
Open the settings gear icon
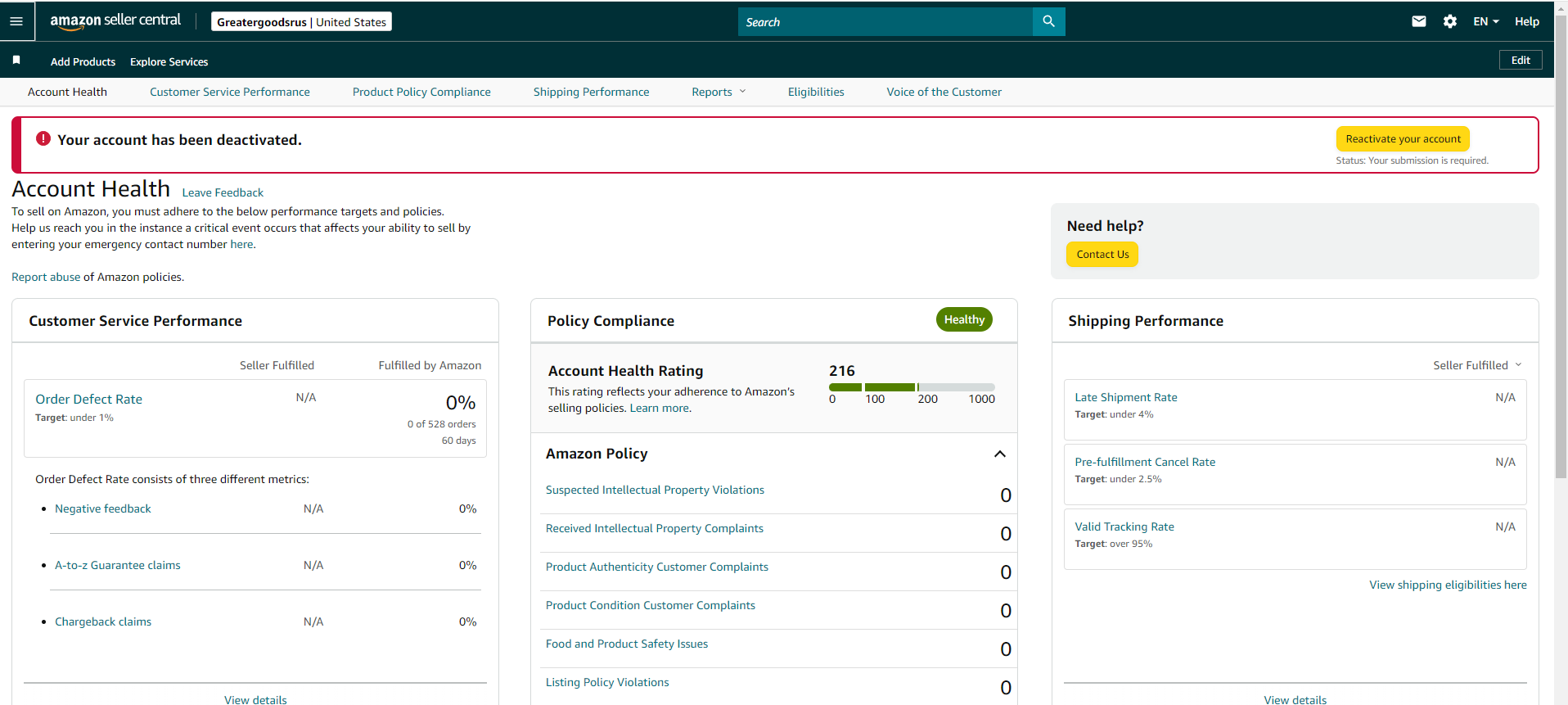[1450, 21]
